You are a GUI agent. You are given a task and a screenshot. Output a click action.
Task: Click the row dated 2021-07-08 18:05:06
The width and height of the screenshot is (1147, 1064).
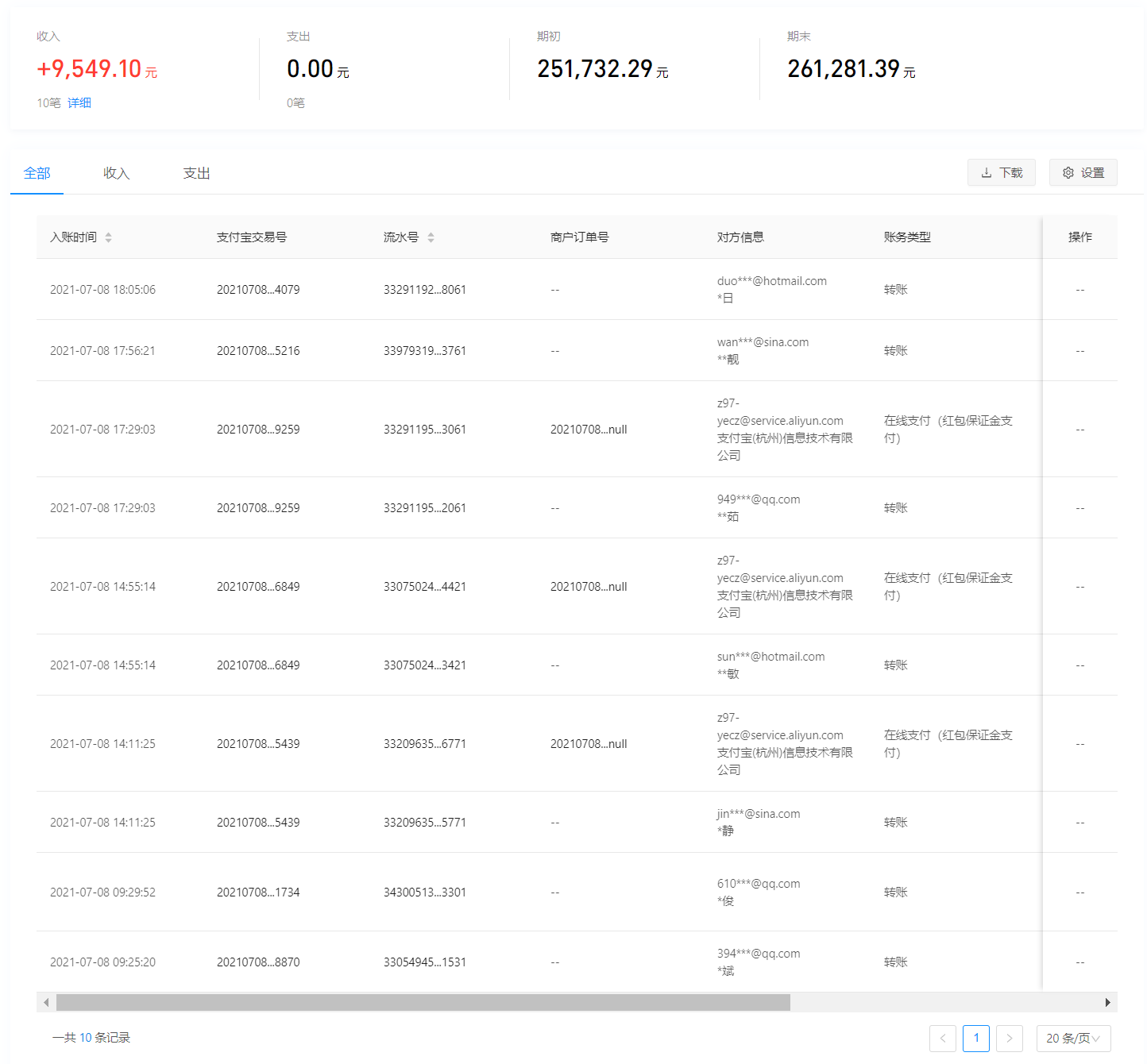[102, 290]
